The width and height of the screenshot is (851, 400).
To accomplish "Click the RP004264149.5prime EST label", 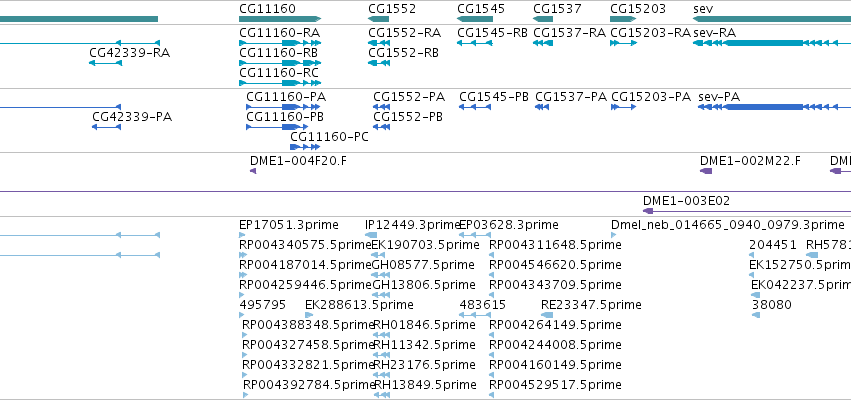I will [555, 325].
